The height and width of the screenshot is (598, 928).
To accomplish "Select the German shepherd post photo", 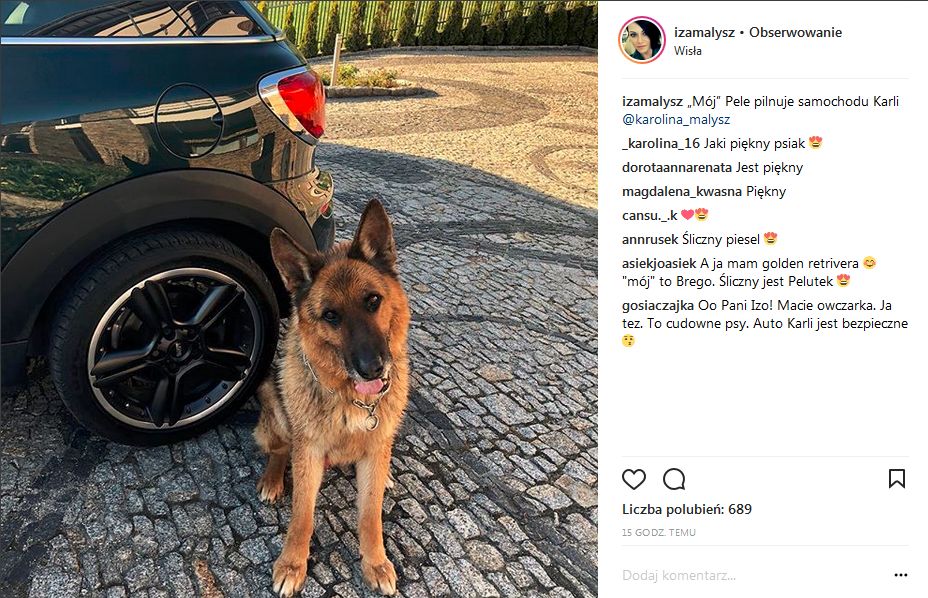I will 299,299.
